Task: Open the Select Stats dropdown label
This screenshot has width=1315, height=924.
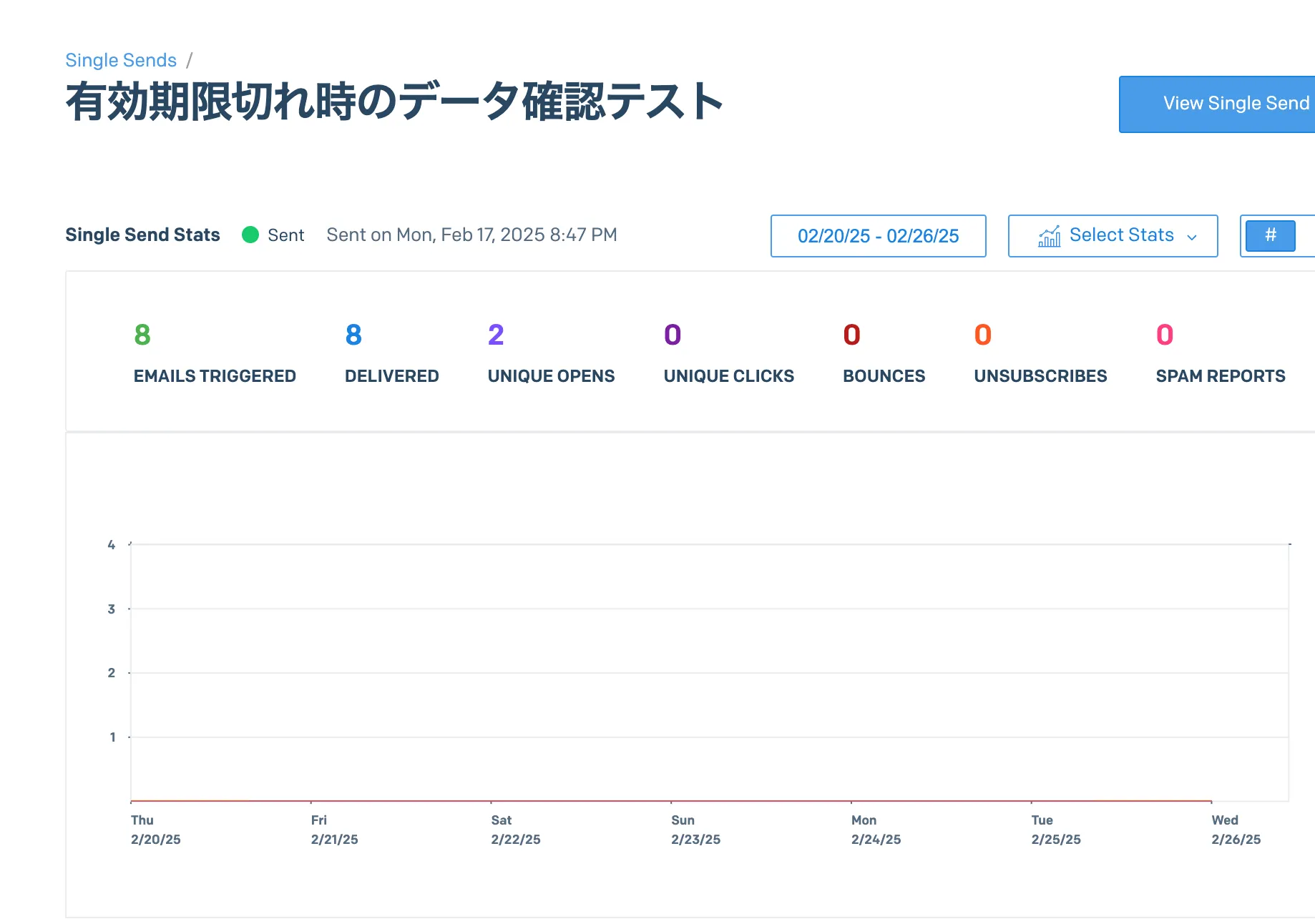Action: (x=1121, y=235)
